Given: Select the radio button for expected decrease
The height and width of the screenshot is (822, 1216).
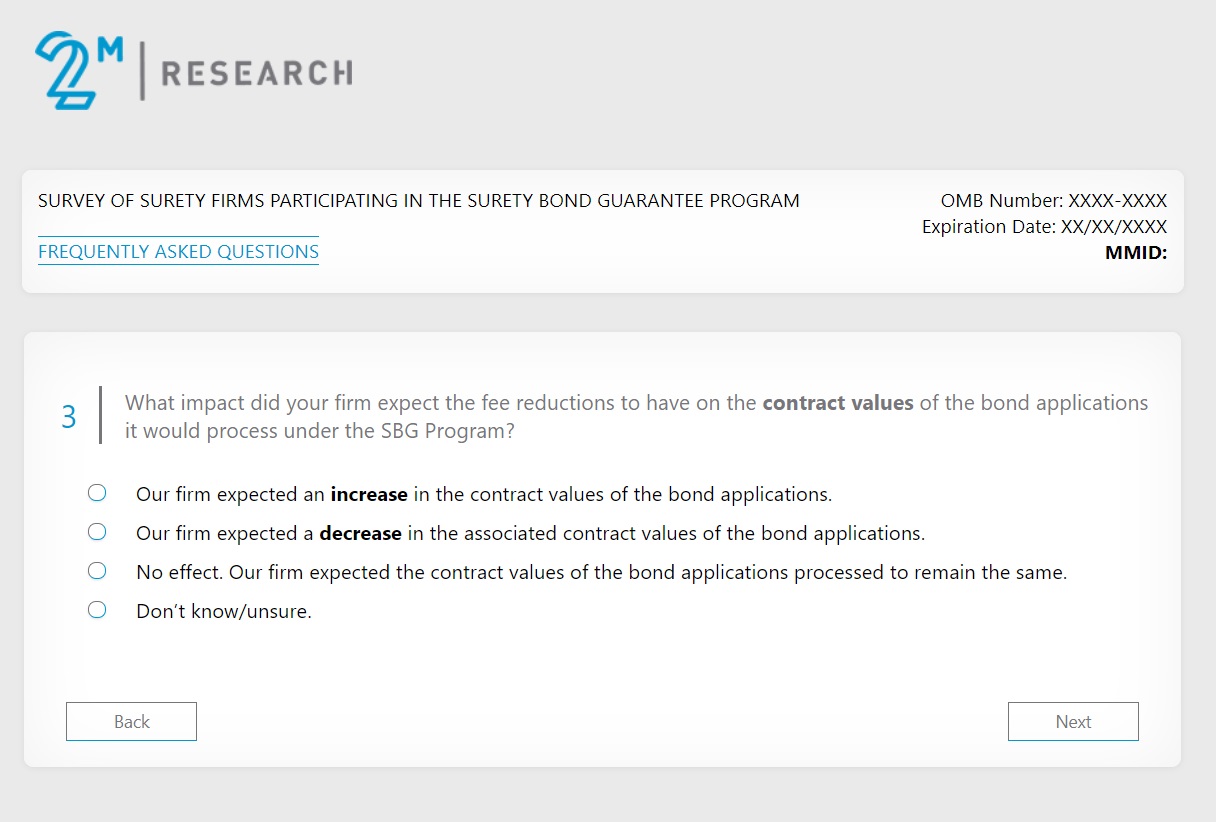Looking at the screenshot, I should point(97,532).
